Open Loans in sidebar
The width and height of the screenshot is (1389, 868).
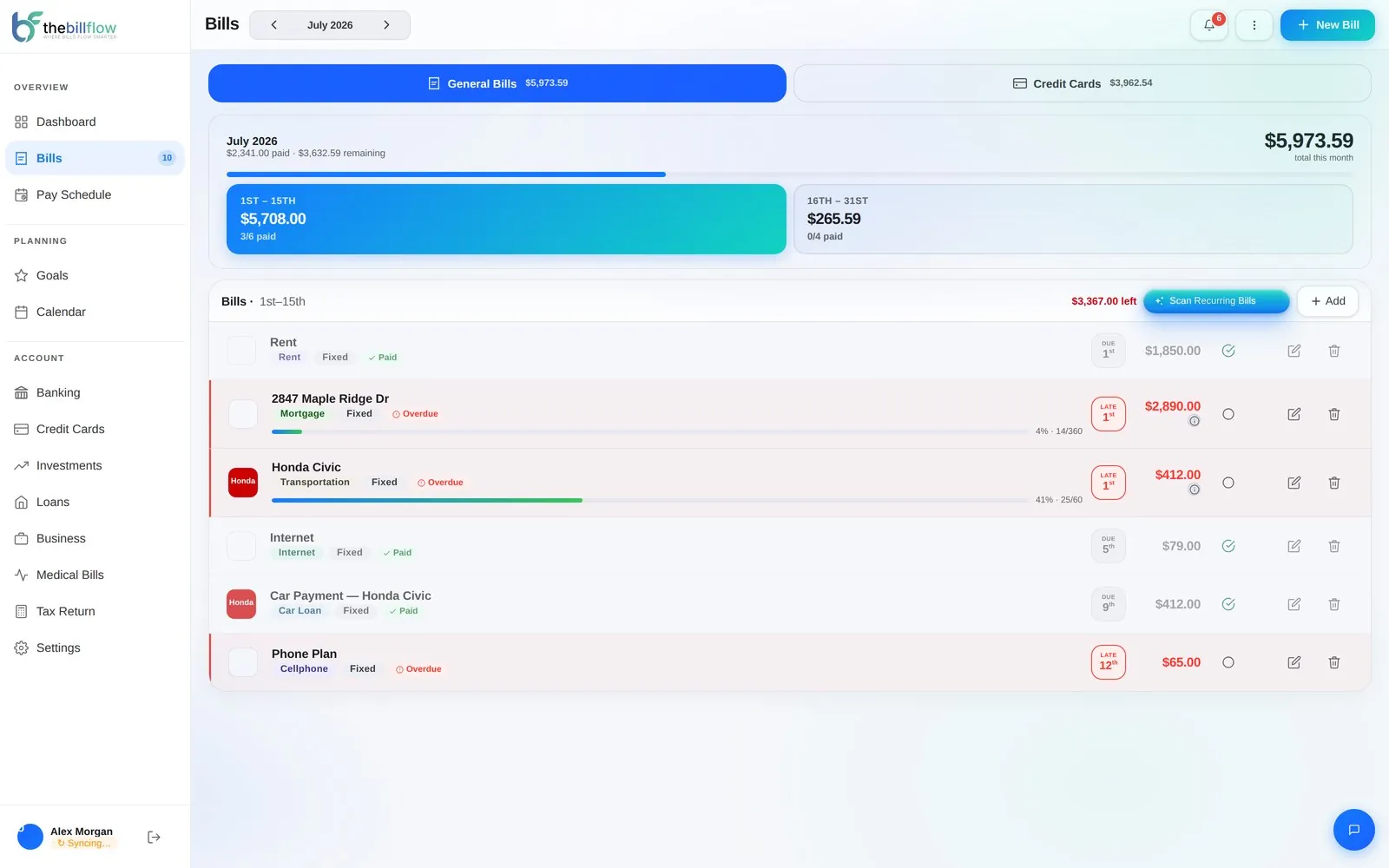pyautogui.click(x=95, y=502)
